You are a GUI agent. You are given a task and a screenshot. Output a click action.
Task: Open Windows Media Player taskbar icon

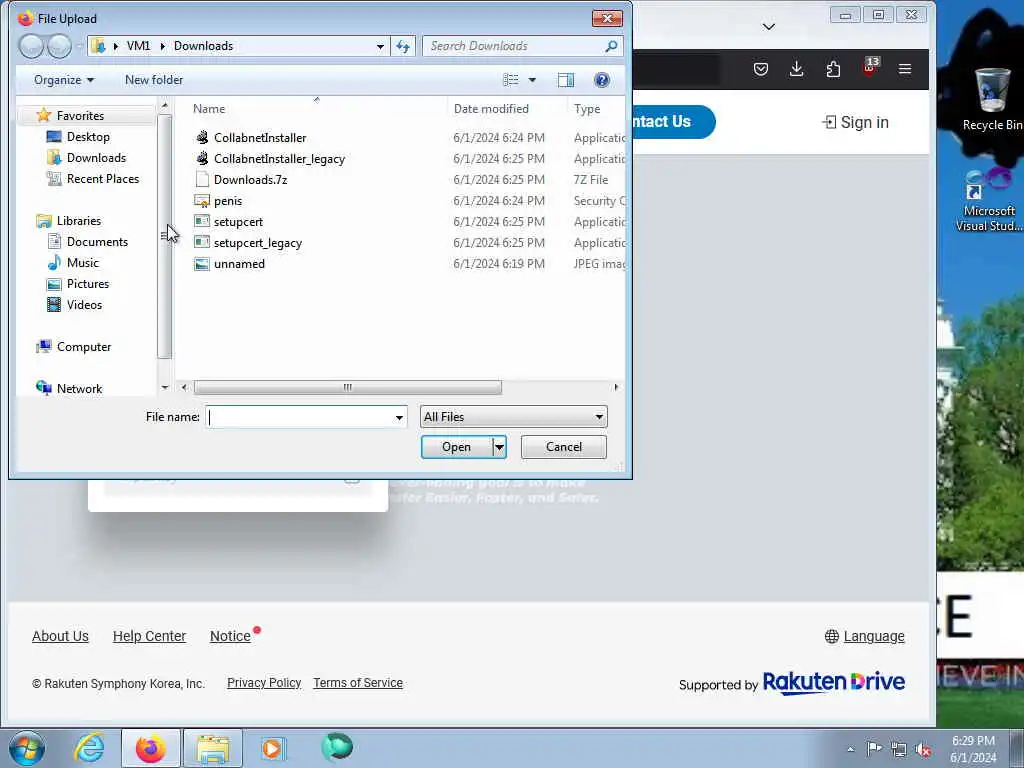pos(273,748)
